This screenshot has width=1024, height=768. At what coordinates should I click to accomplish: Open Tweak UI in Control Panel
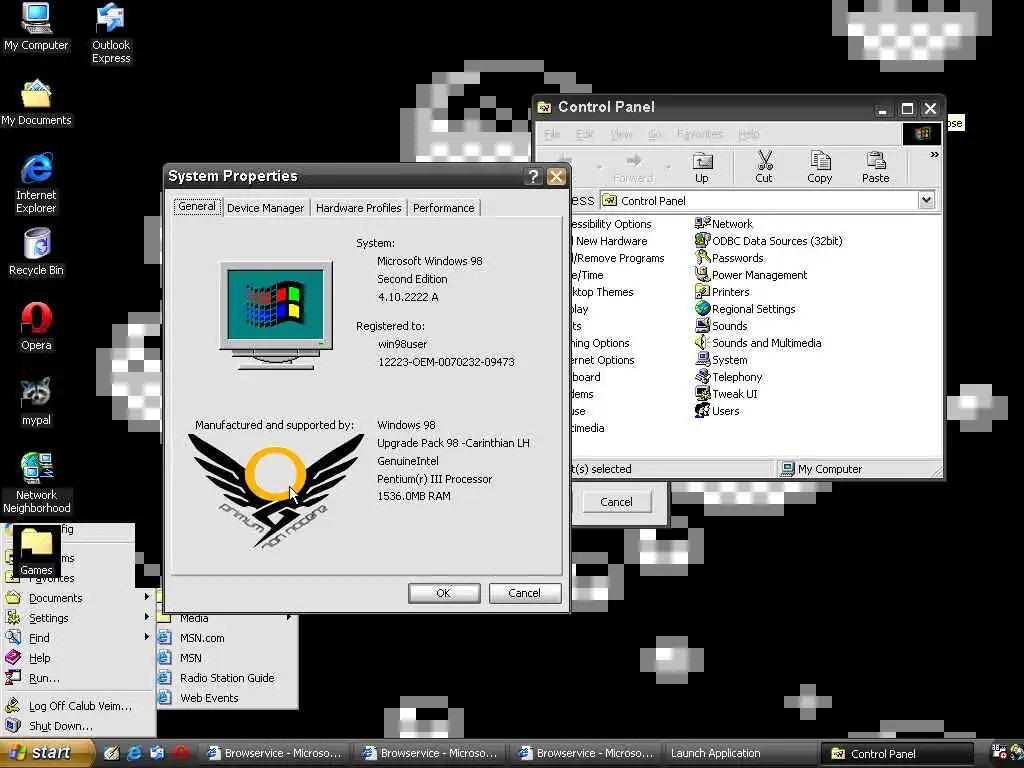coord(726,394)
